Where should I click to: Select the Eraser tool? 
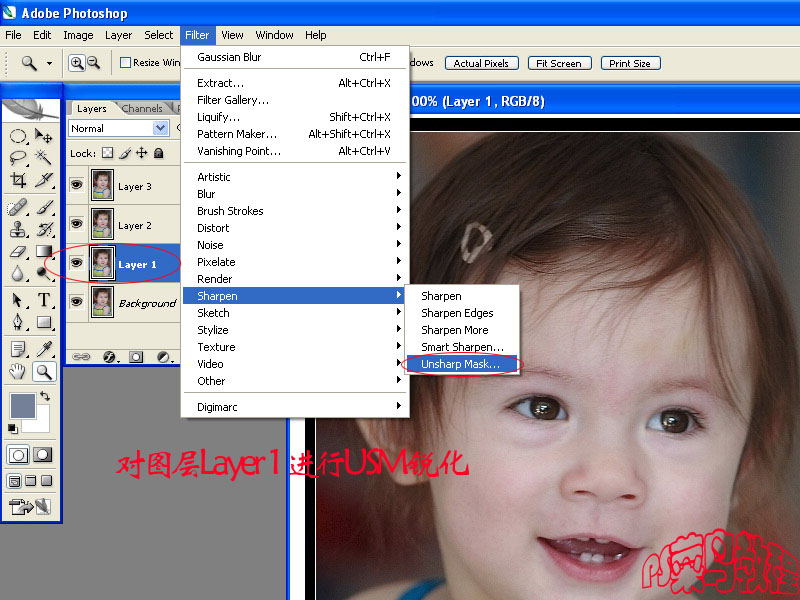pyautogui.click(x=18, y=252)
